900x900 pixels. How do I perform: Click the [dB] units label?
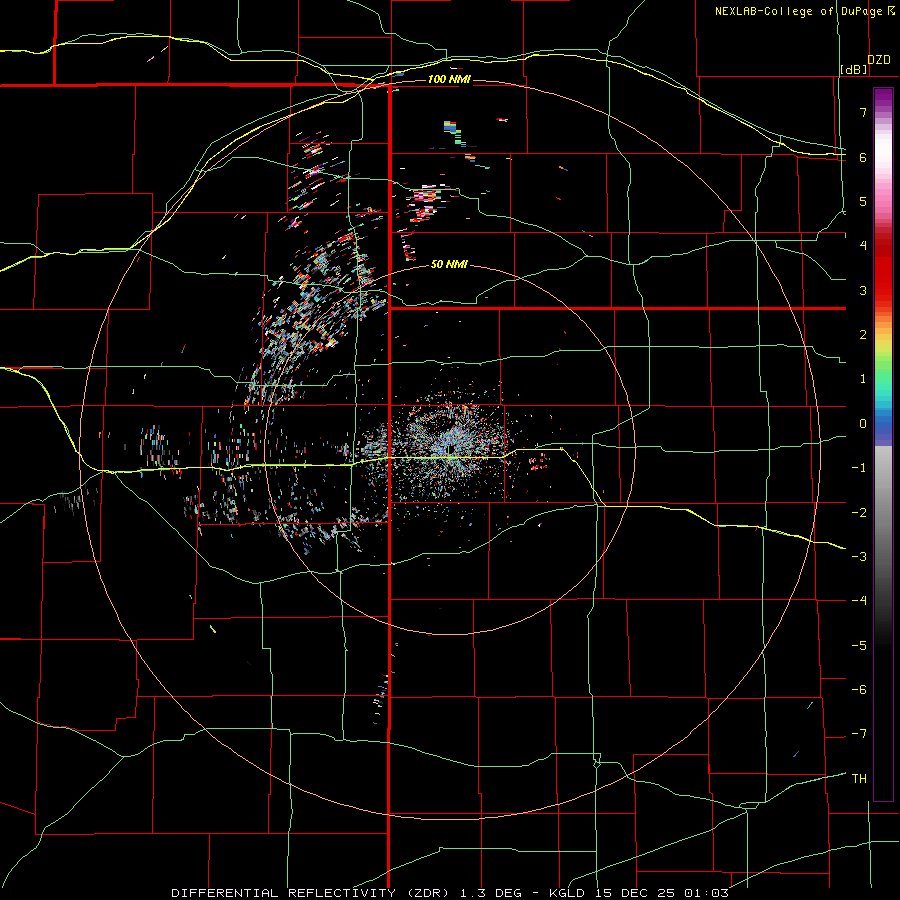coord(854,69)
